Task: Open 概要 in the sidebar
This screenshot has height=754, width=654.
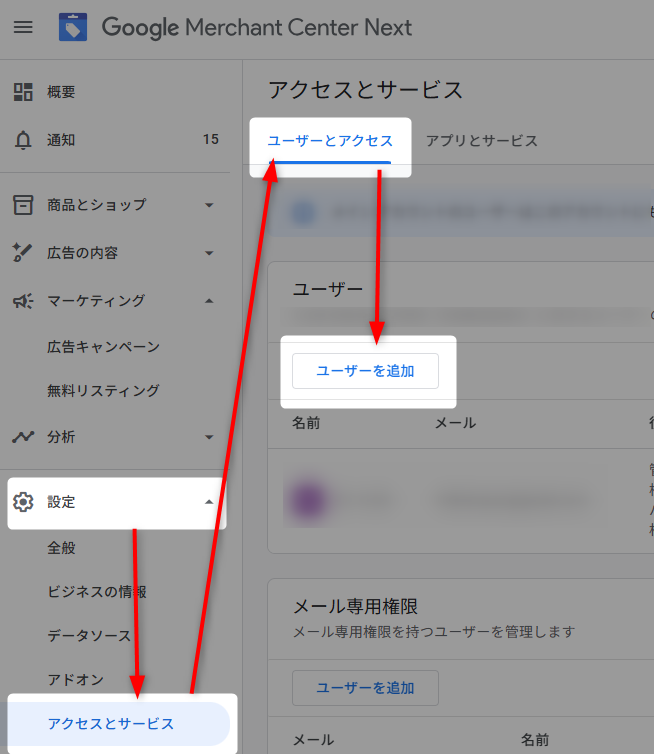Action: (x=61, y=92)
